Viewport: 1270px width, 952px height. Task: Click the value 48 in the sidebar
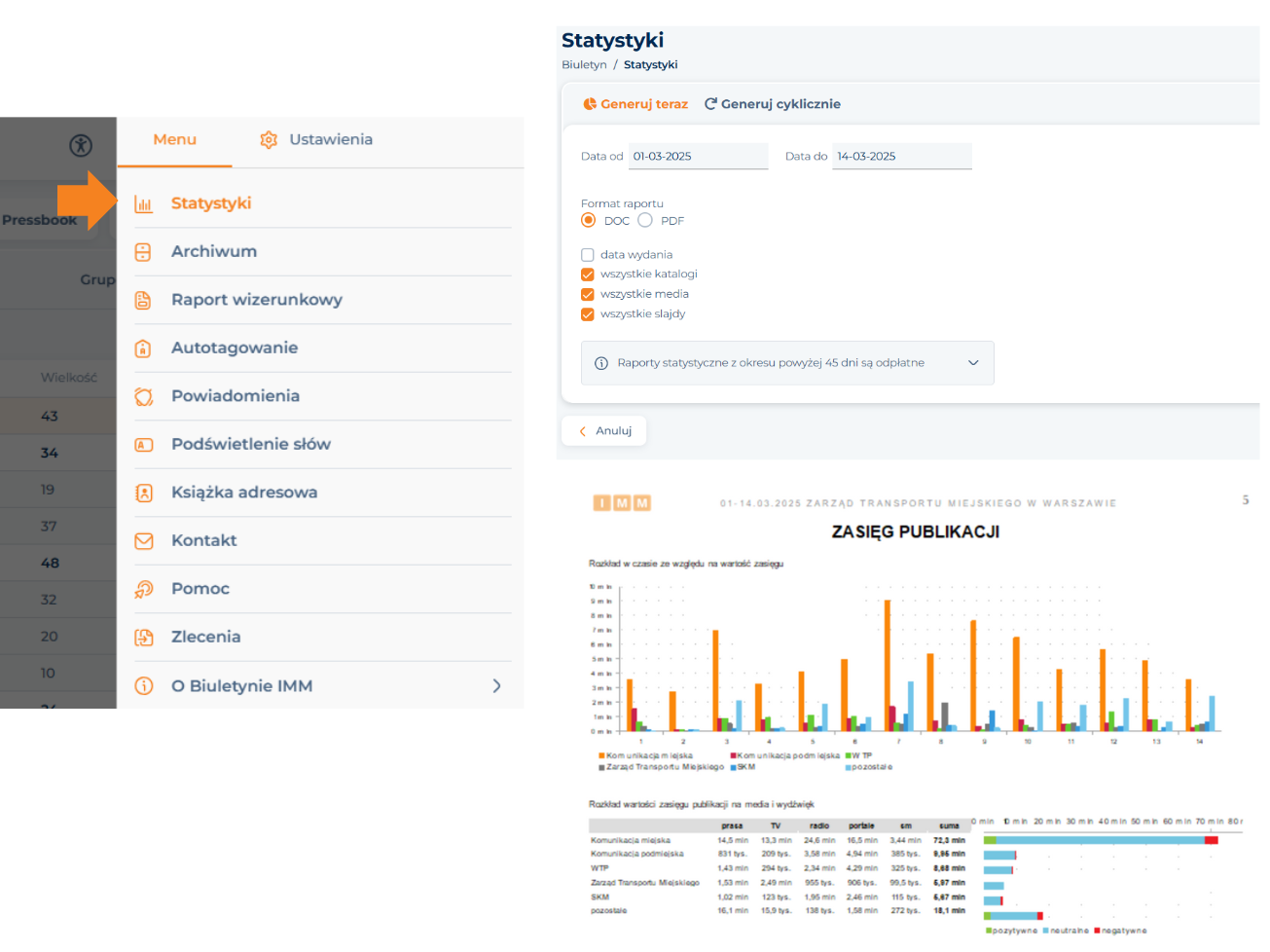(50, 564)
